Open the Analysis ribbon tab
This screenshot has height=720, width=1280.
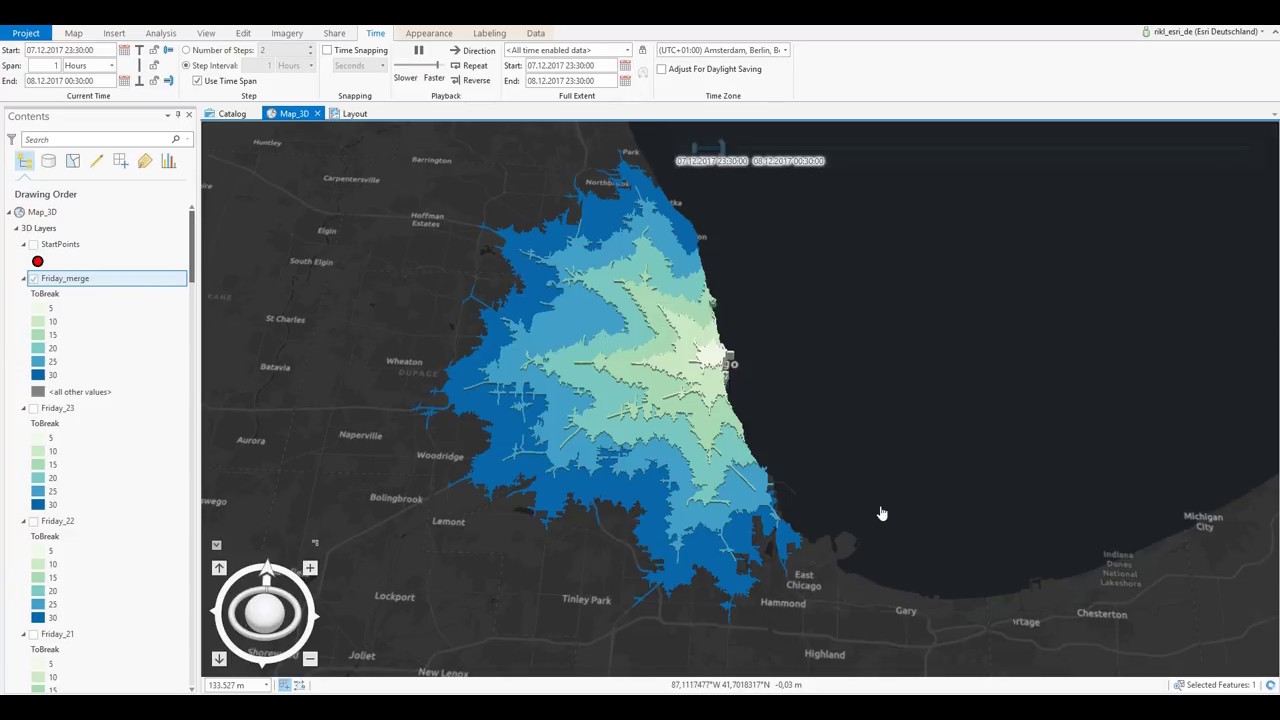pos(161,32)
